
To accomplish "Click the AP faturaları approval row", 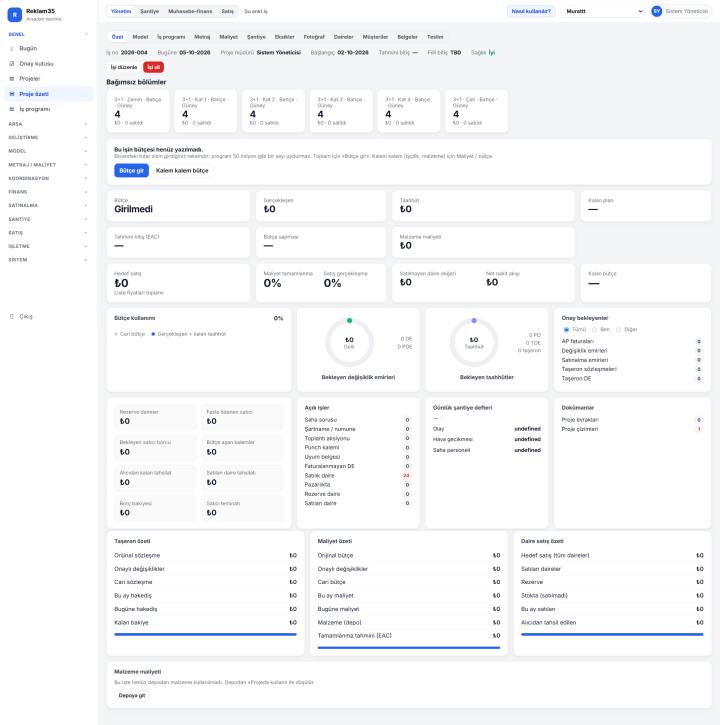I will click(632, 341).
